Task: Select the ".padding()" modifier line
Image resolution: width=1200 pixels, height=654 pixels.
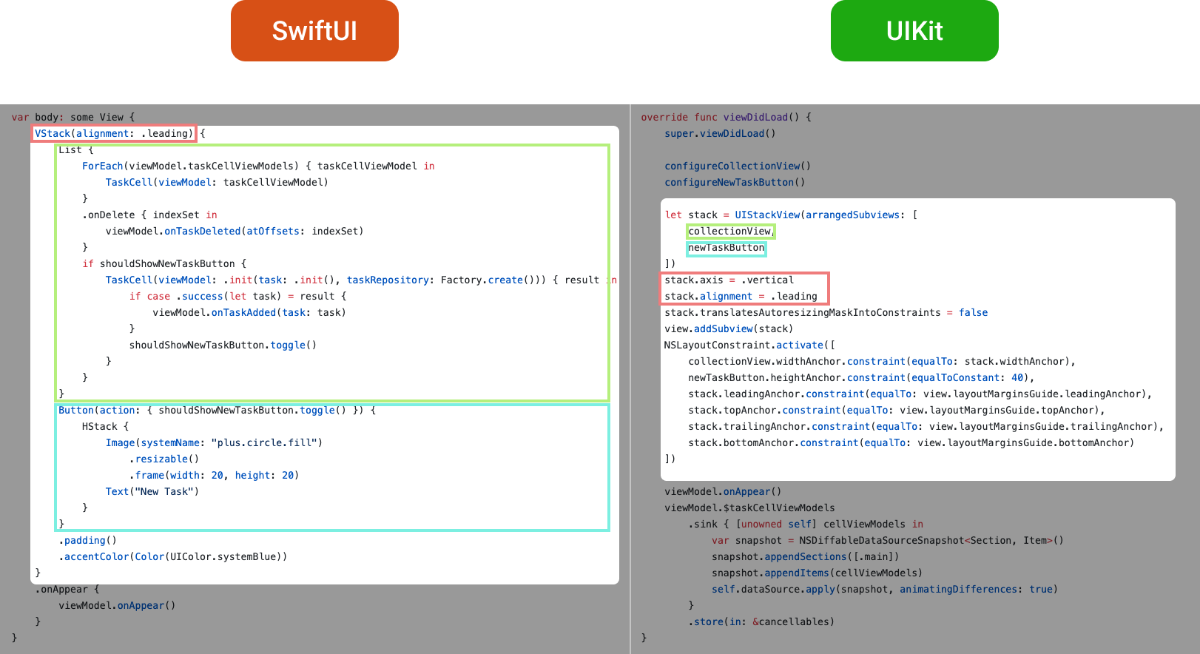Action: click(x=90, y=540)
